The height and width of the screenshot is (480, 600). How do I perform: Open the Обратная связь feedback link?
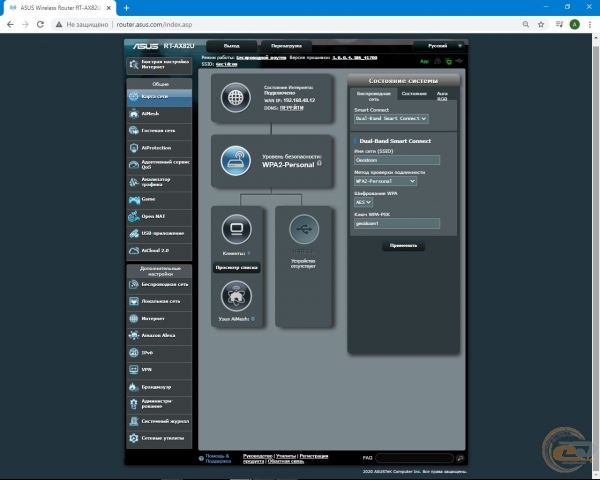(286, 461)
